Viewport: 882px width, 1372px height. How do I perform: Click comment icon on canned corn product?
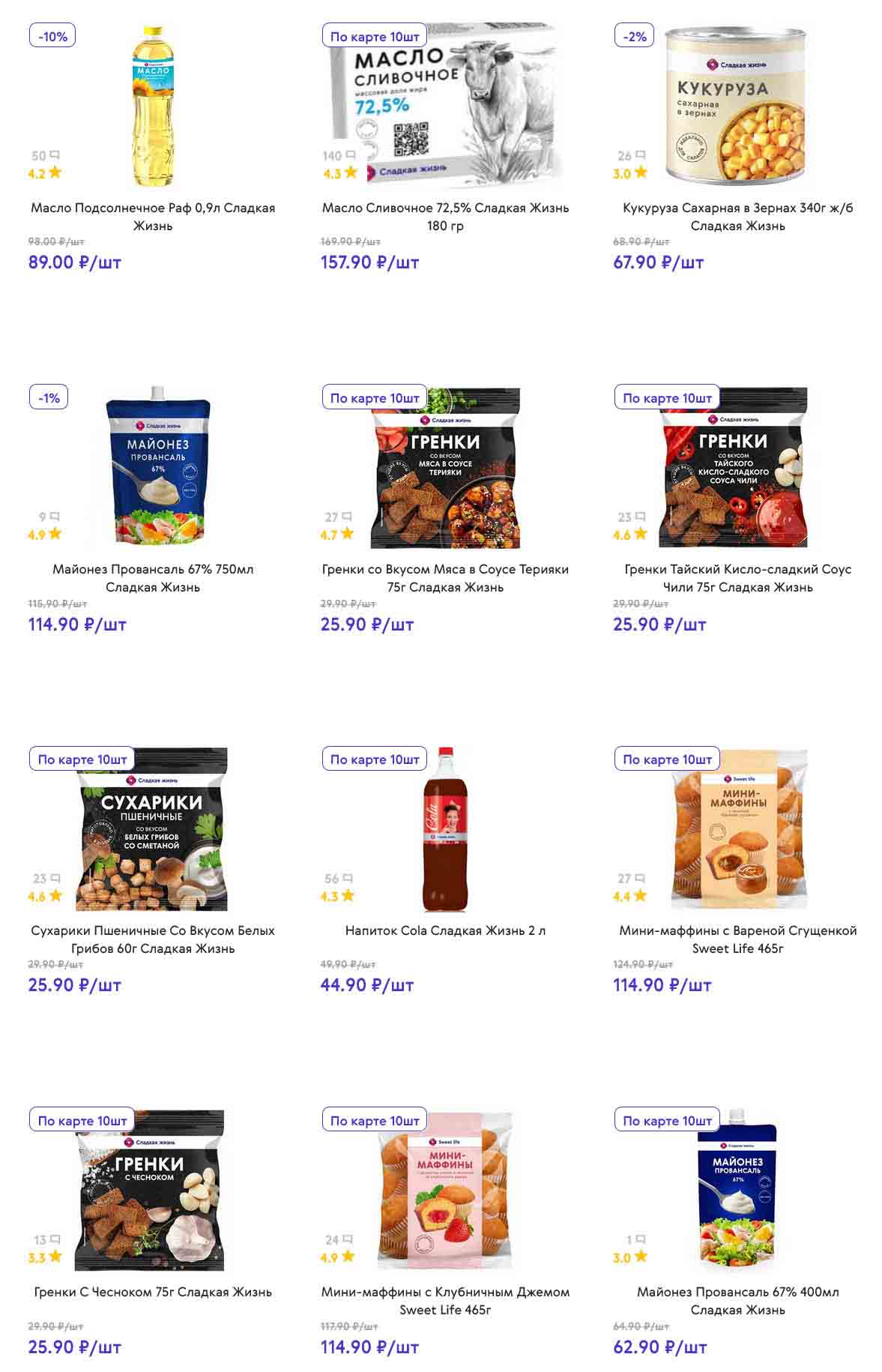(640, 155)
